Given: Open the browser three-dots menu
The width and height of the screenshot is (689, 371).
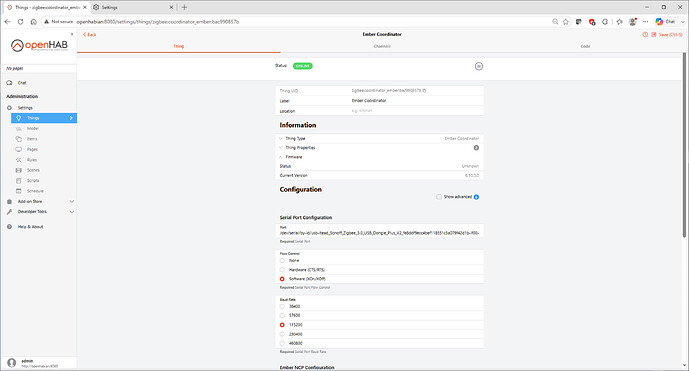Looking at the screenshot, I should coord(645,22).
